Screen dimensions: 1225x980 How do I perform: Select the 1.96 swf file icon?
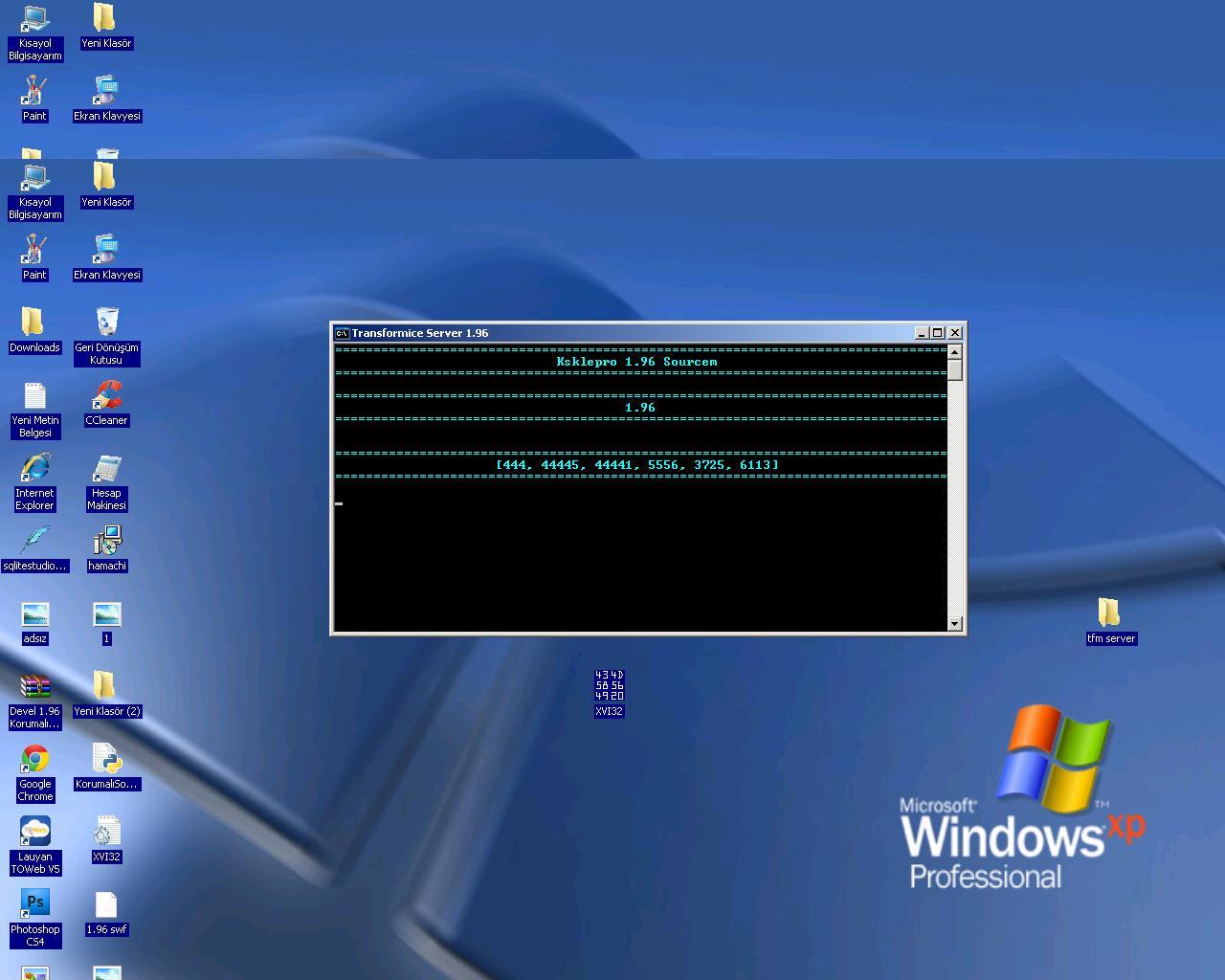coord(106,912)
